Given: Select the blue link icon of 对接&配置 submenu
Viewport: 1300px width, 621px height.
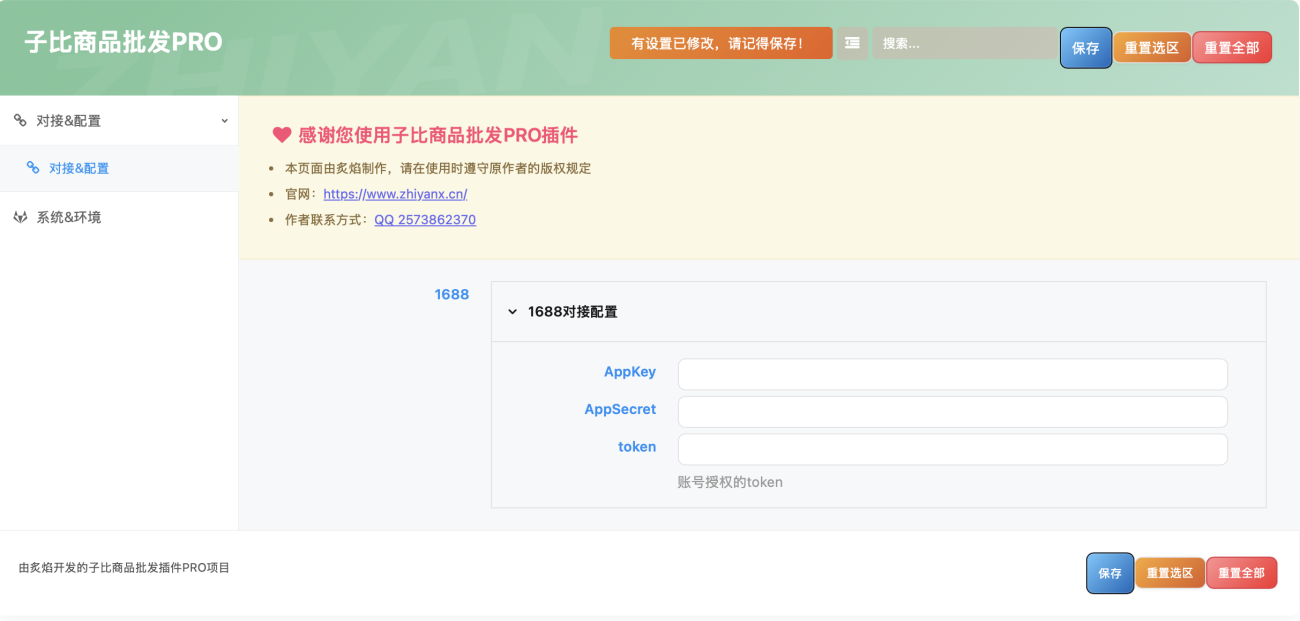Looking at the screenshot, I should pos(33,168).
